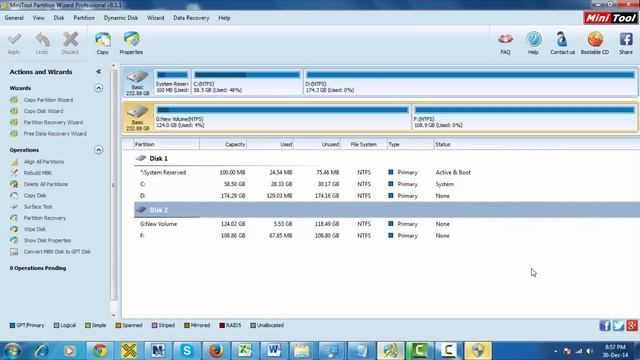Image resolution: width=640 pixels, height=360 pixels.
Task: Open the Partition menu
Action: pos(84,18)
